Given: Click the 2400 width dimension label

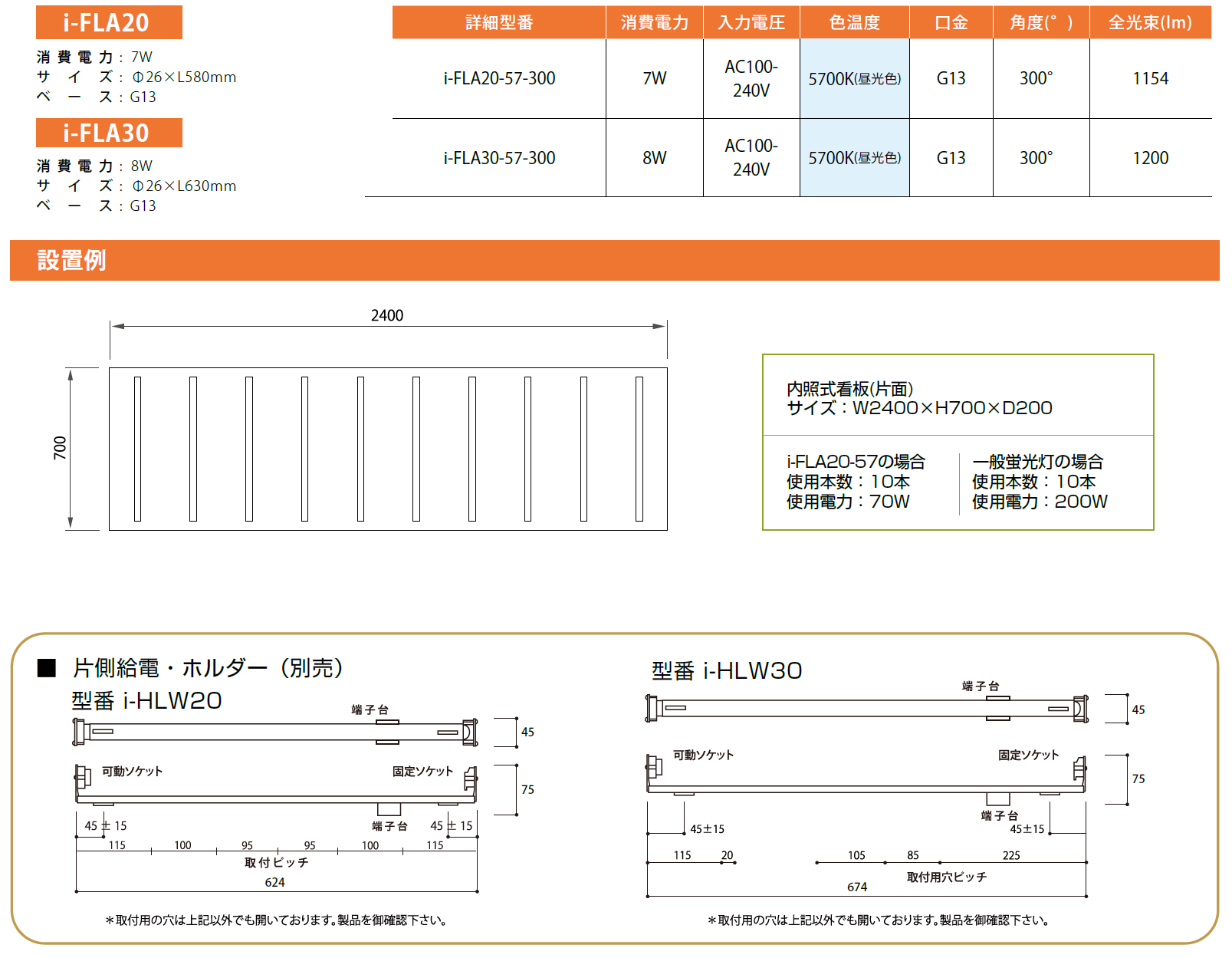Looking at the screenshot, I should click(387, 315).
